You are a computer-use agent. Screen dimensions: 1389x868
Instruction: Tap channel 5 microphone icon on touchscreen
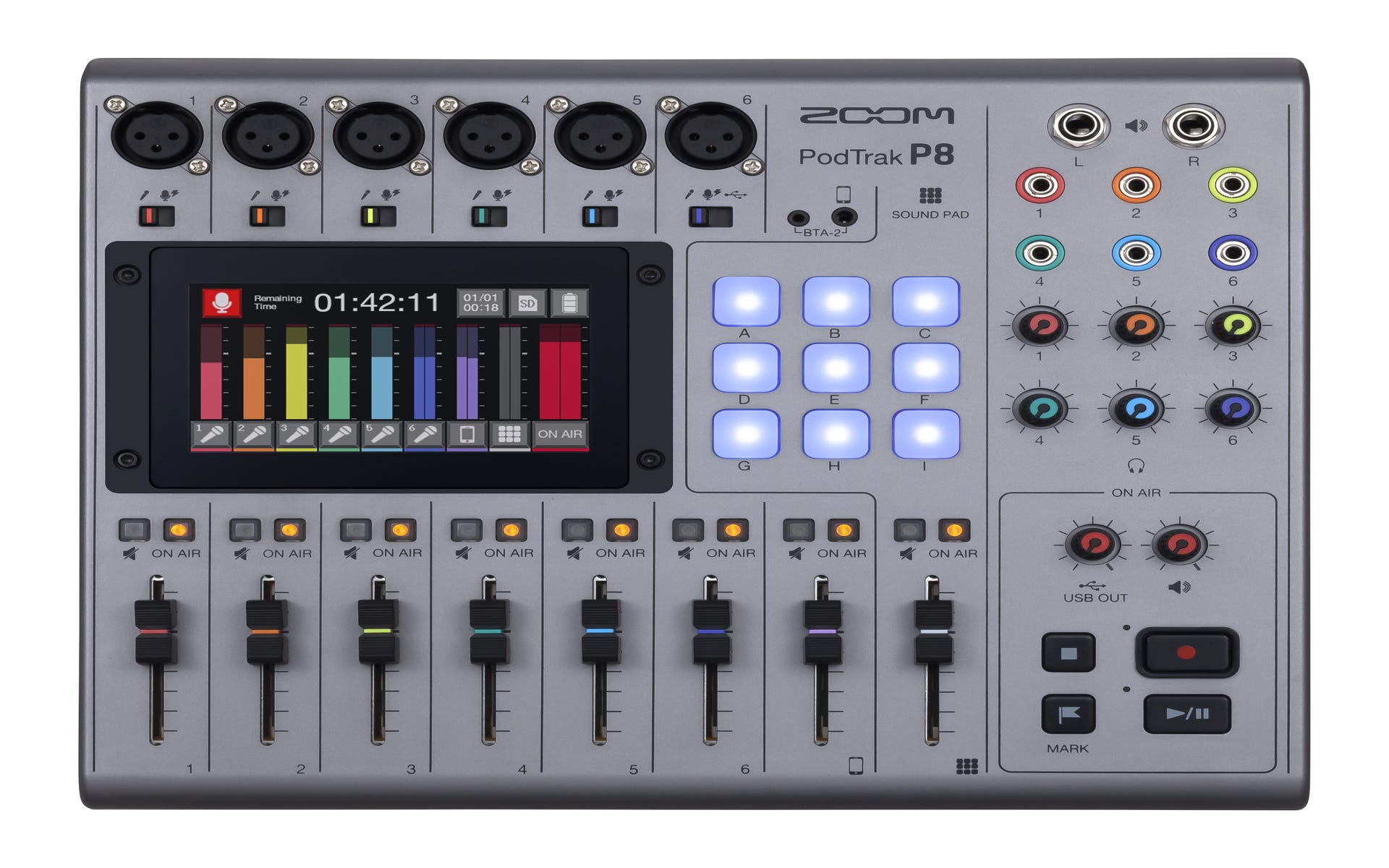pyautogui.click(x=381, y=434)
